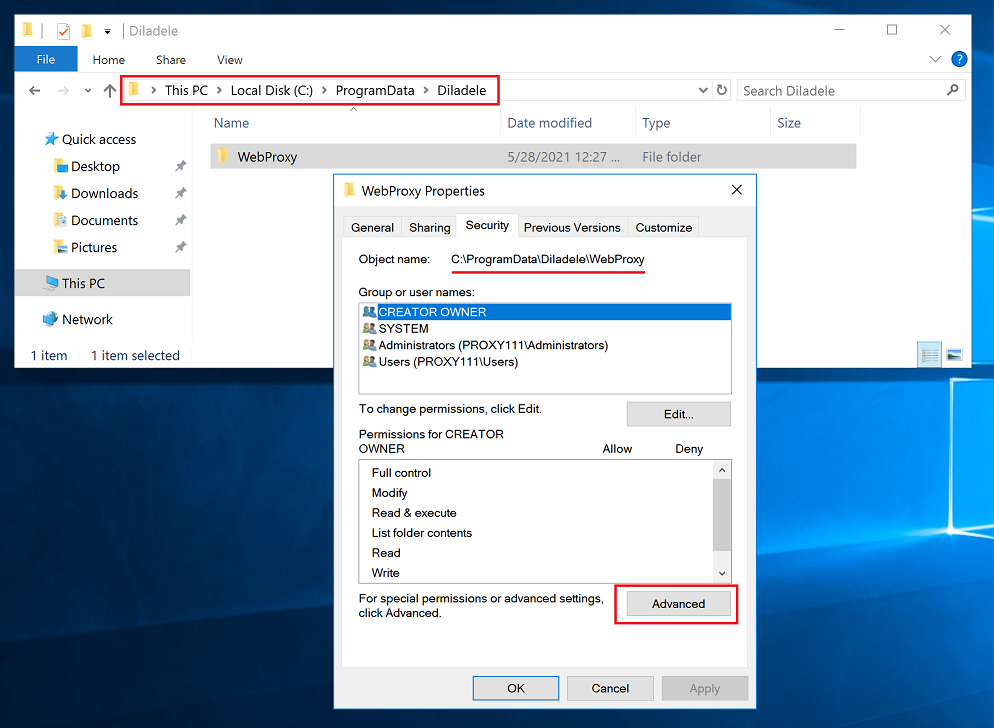Click the Diladele breadcrumb segment

[x=462, y=90]
